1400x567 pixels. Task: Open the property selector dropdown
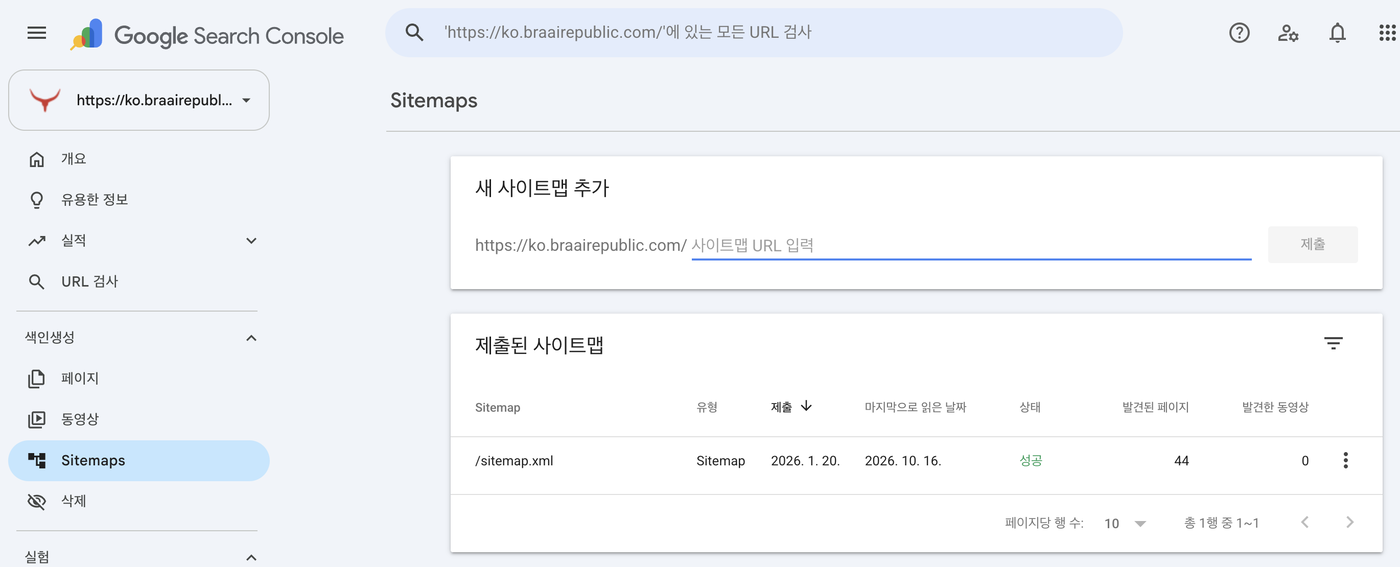139,100
